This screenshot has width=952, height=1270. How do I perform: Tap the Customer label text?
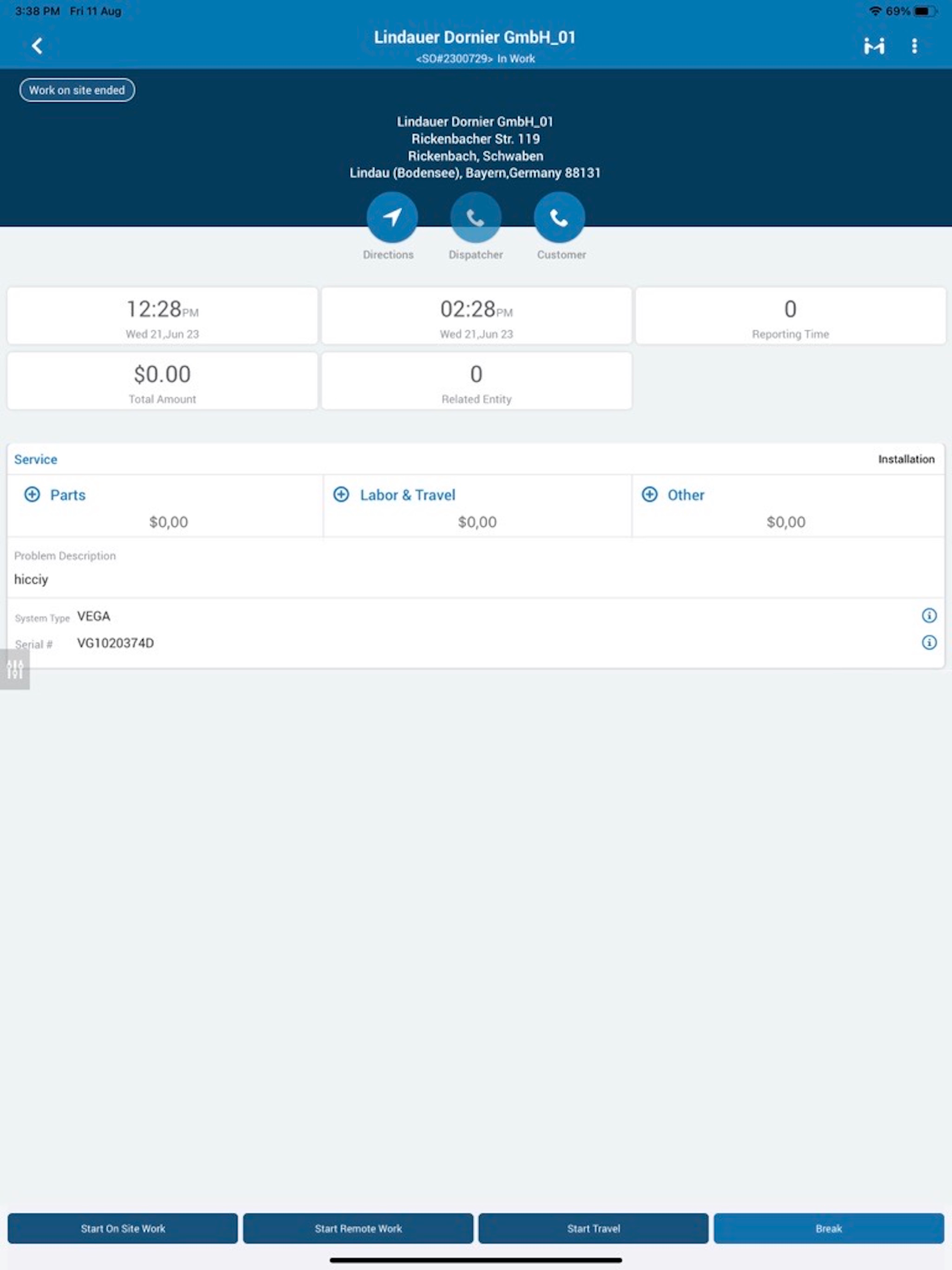point(562,254)
